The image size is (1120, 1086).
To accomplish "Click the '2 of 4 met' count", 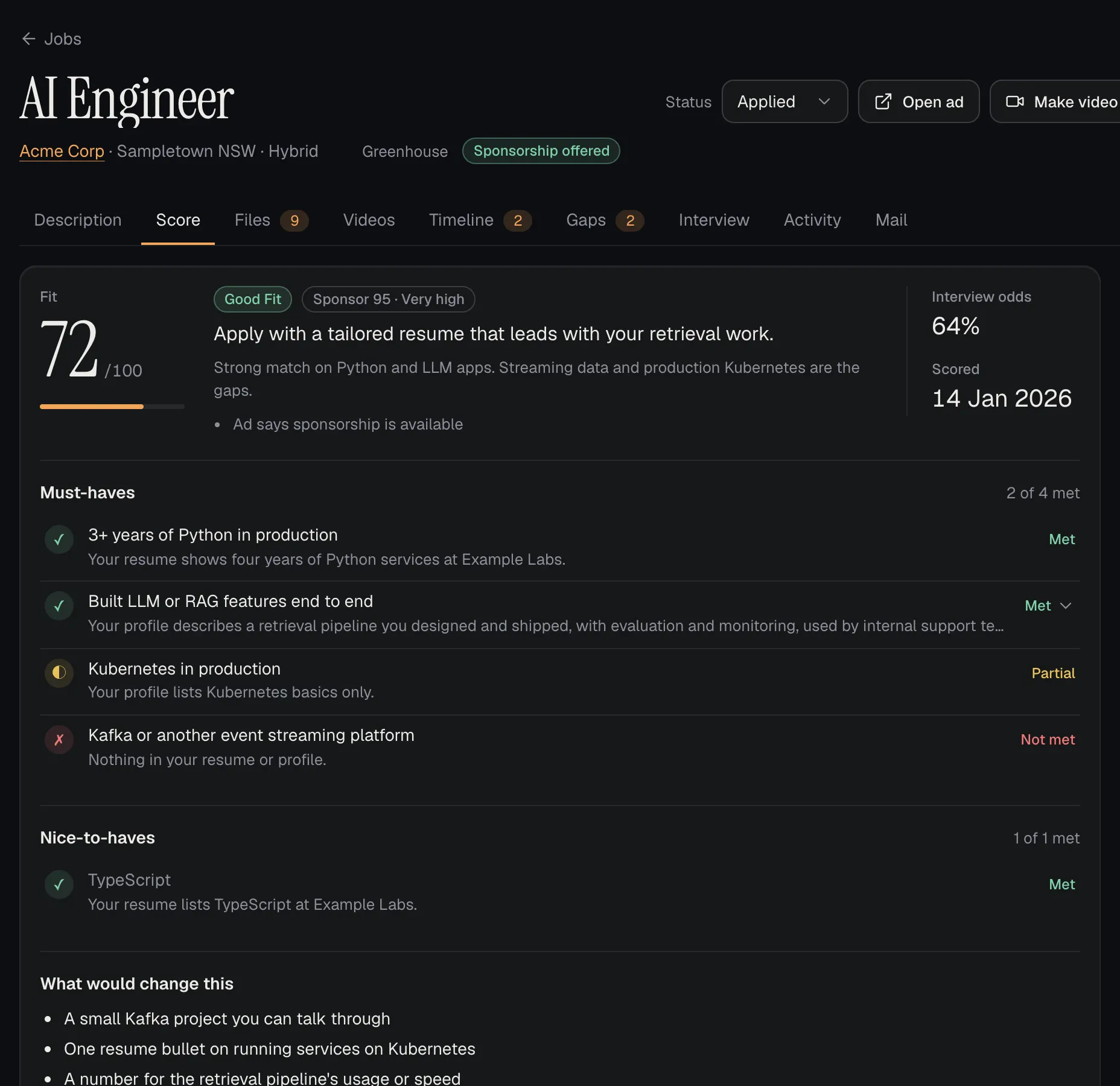I will (1043, 493).
